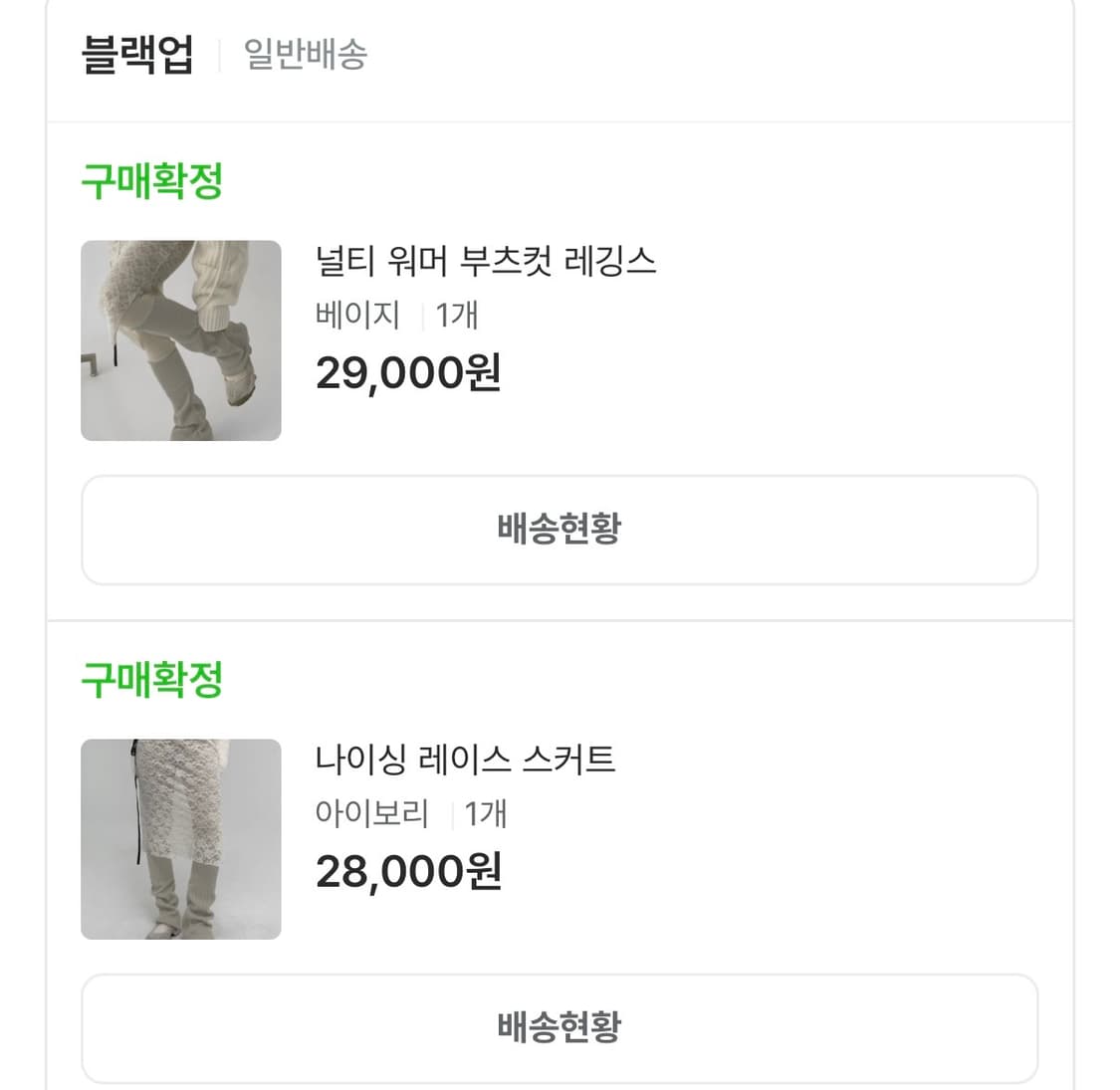This screenshot has width=1120, height=1090.
Task: Click the 1개 quantity label for the leggings
Action: tap(458, 316)
